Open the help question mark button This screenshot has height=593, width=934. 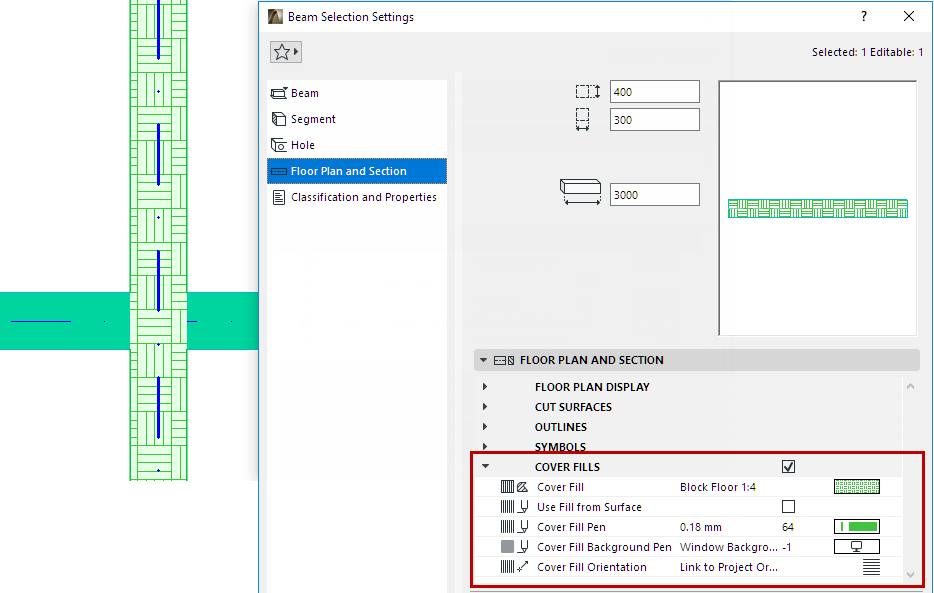[x=864, y=17]
